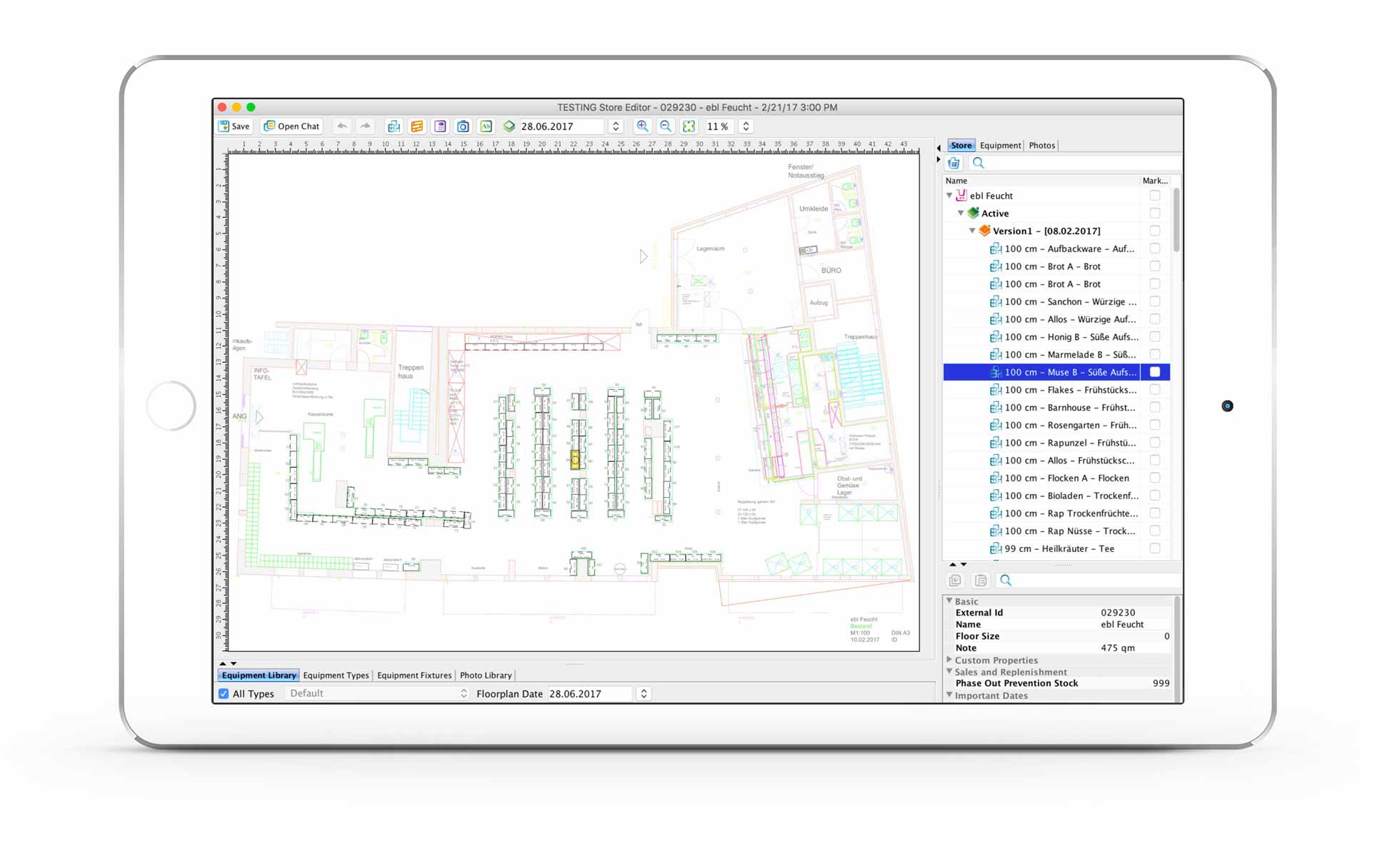Open the Photos tab in right panel

click(x=1041, y=145)
